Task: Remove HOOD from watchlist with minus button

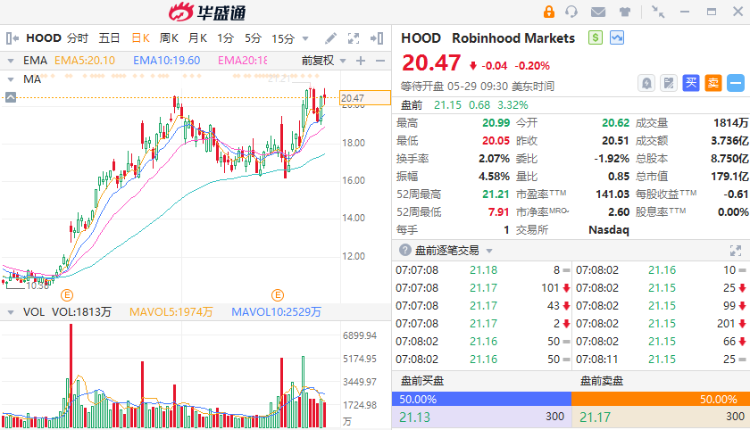Action: coord(736,83)
